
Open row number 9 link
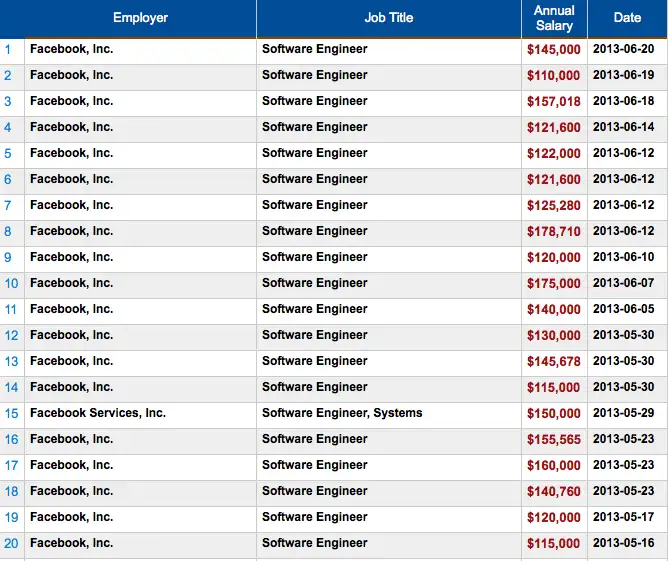[8, 257]
